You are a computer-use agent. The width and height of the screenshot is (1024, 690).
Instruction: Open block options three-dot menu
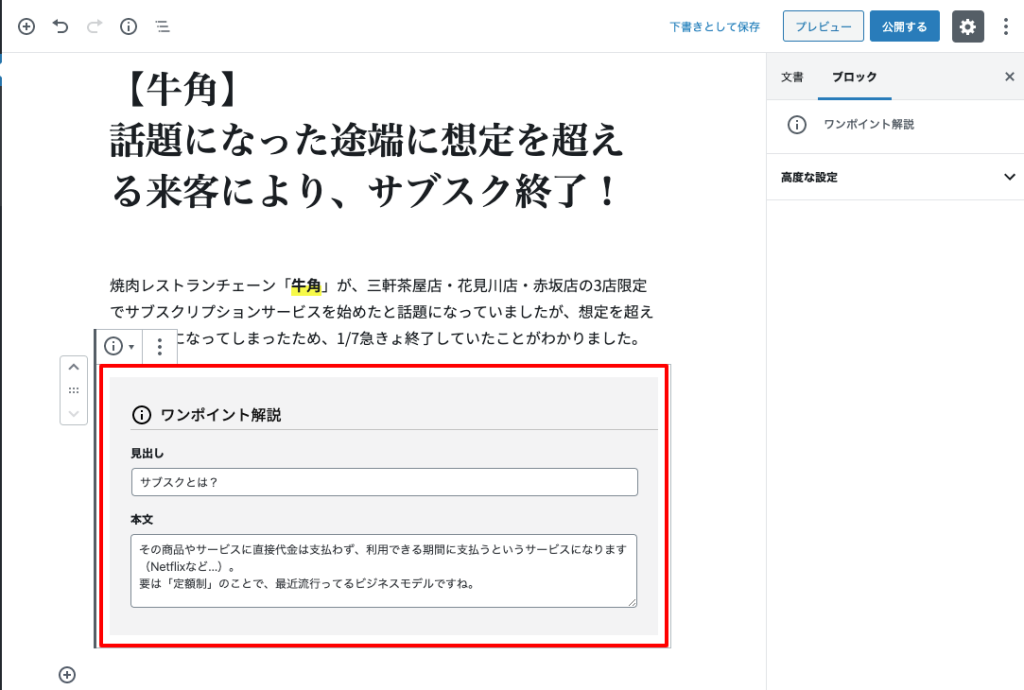pos(159,347)
